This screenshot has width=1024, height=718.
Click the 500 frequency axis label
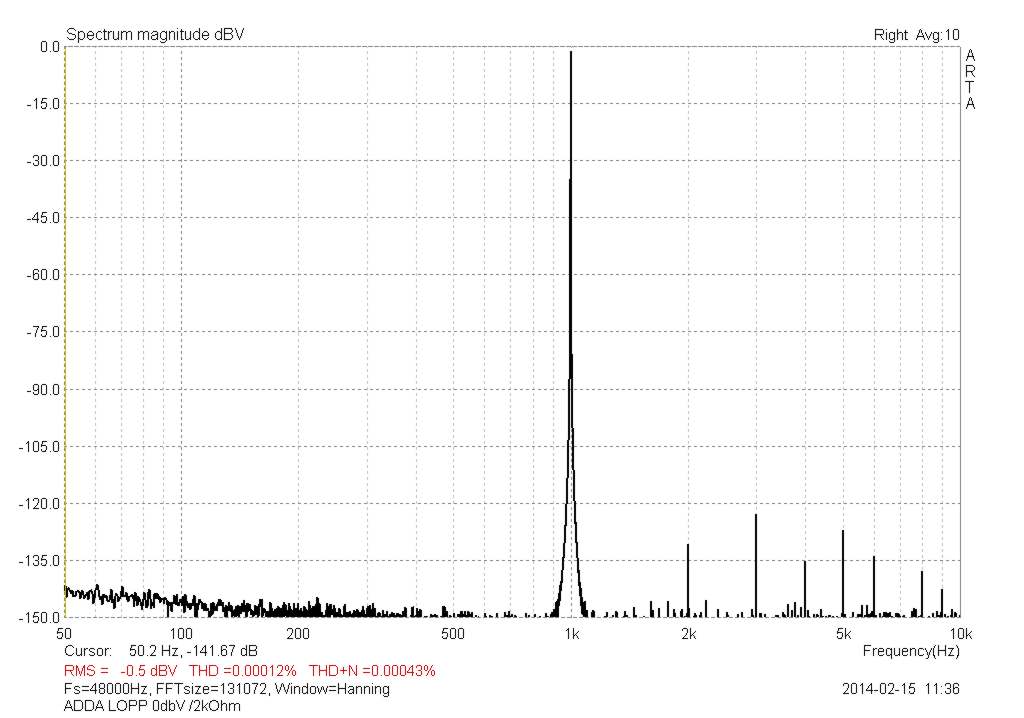click(x=453, y=634)
